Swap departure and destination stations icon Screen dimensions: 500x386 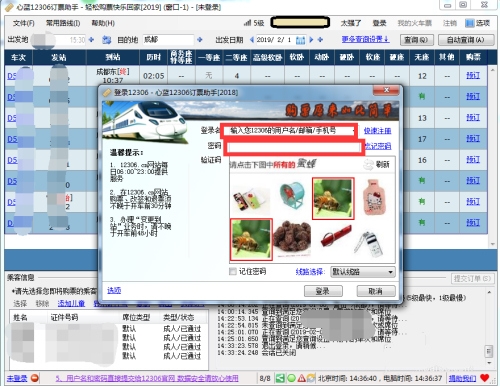(x=106, y=40)
